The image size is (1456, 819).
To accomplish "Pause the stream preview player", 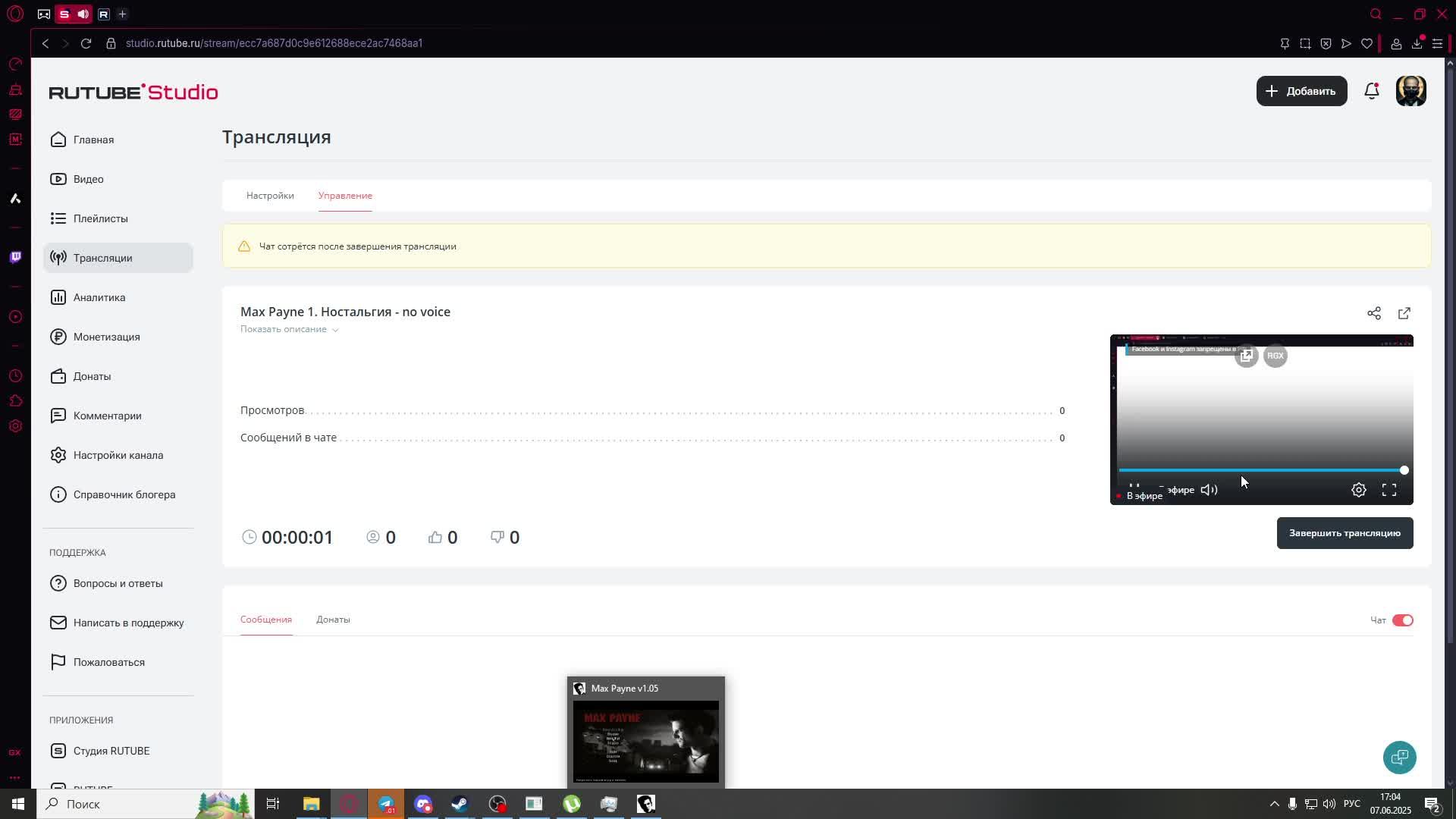I will [x=1134, y=488].
